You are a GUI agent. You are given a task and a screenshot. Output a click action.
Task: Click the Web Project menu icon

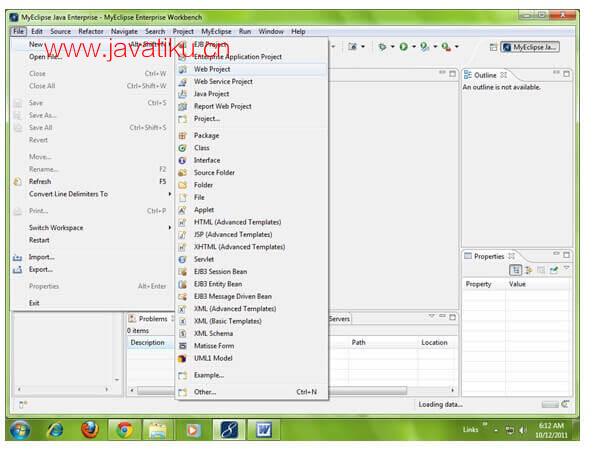[182, 70]
